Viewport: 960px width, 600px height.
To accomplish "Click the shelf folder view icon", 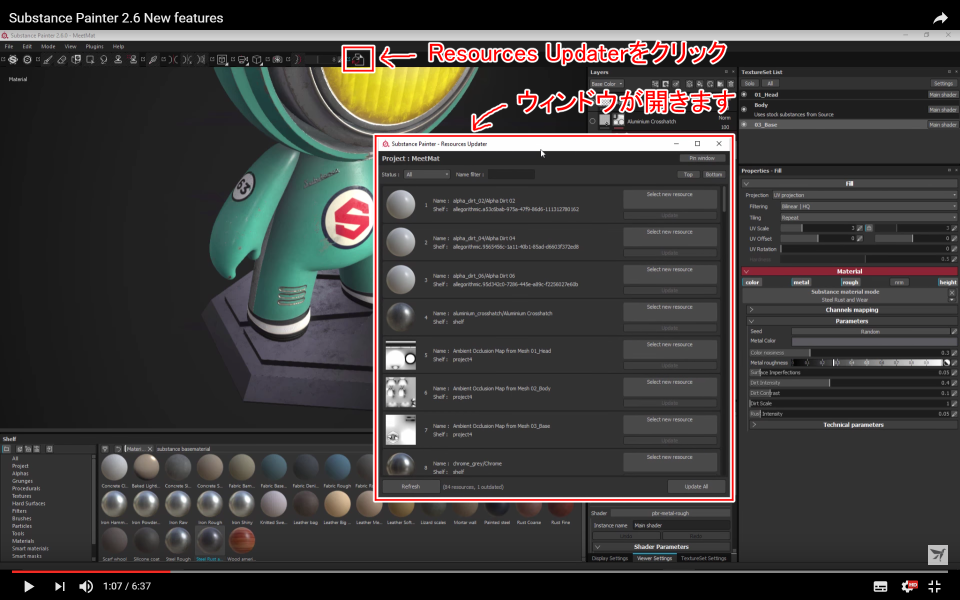I will coord(7,449).
